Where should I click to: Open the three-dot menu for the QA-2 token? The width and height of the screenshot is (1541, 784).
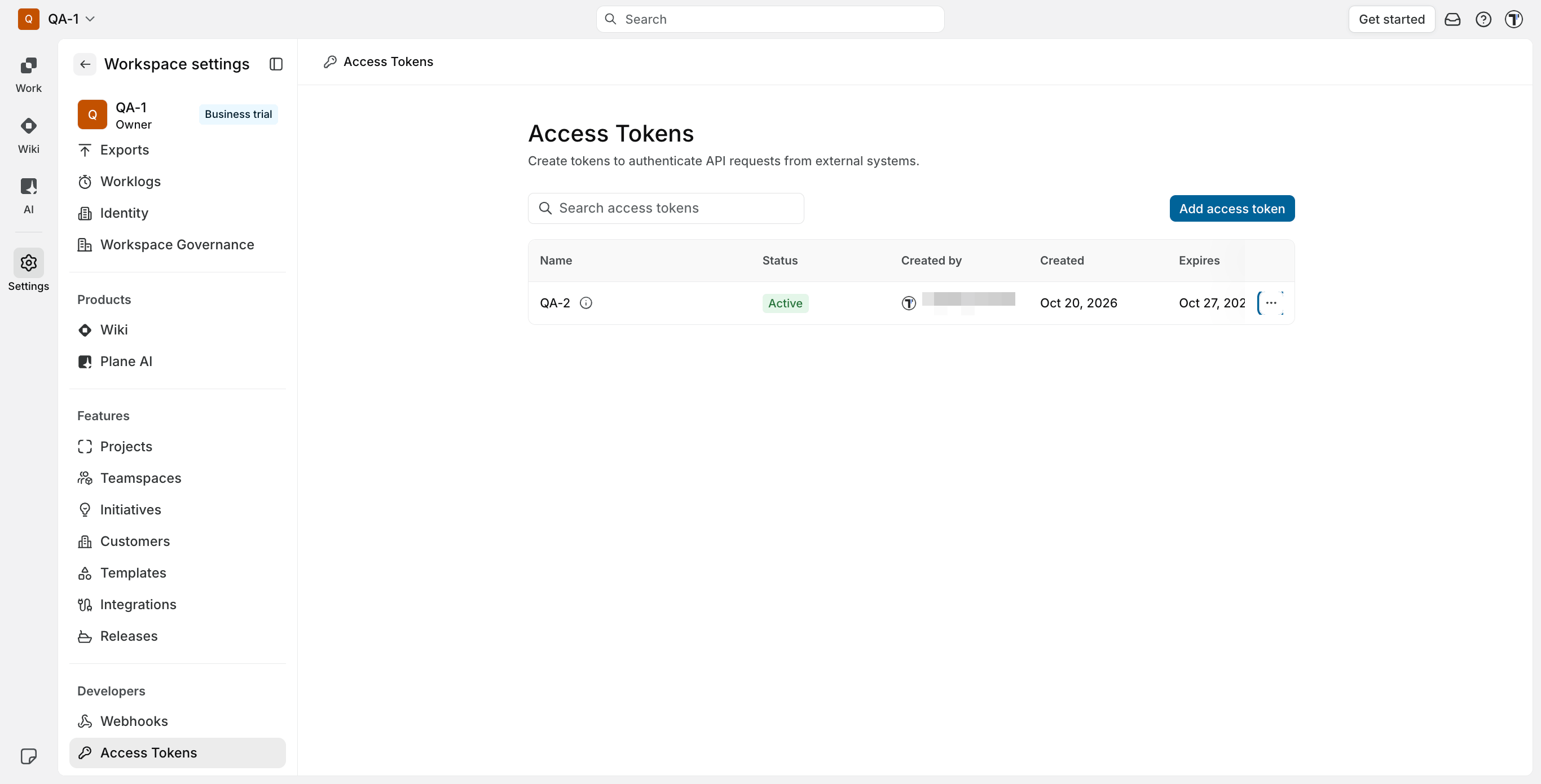(x=1271, y=302)
